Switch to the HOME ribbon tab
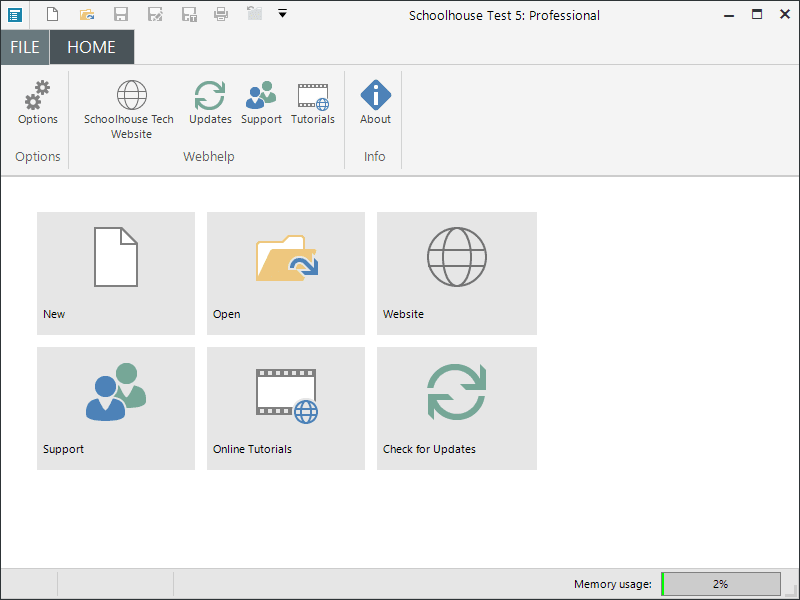This screenshot has width=800, height=600. [x=91, y=47]
